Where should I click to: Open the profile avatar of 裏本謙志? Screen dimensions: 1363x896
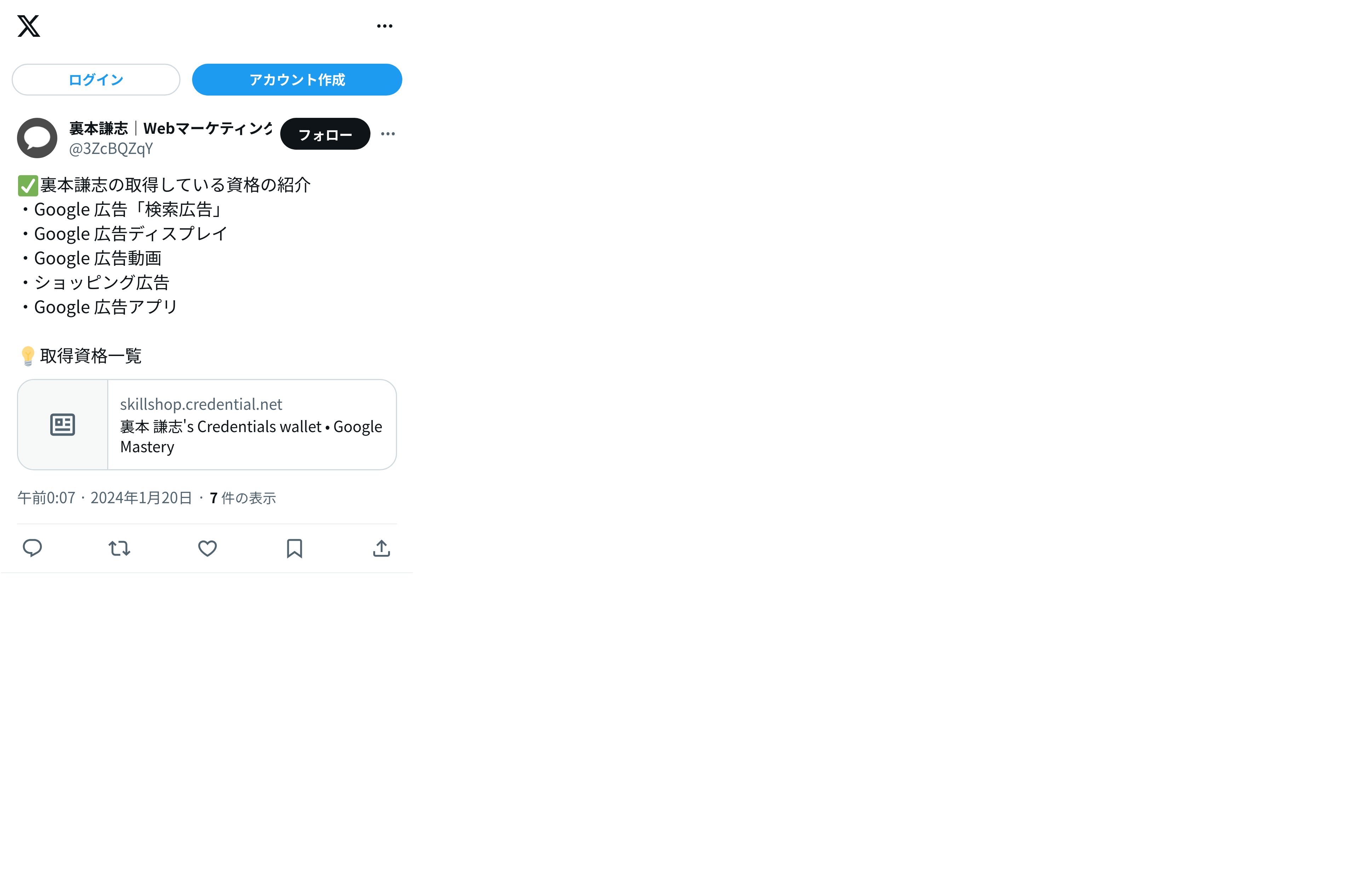tap(37, 138)
